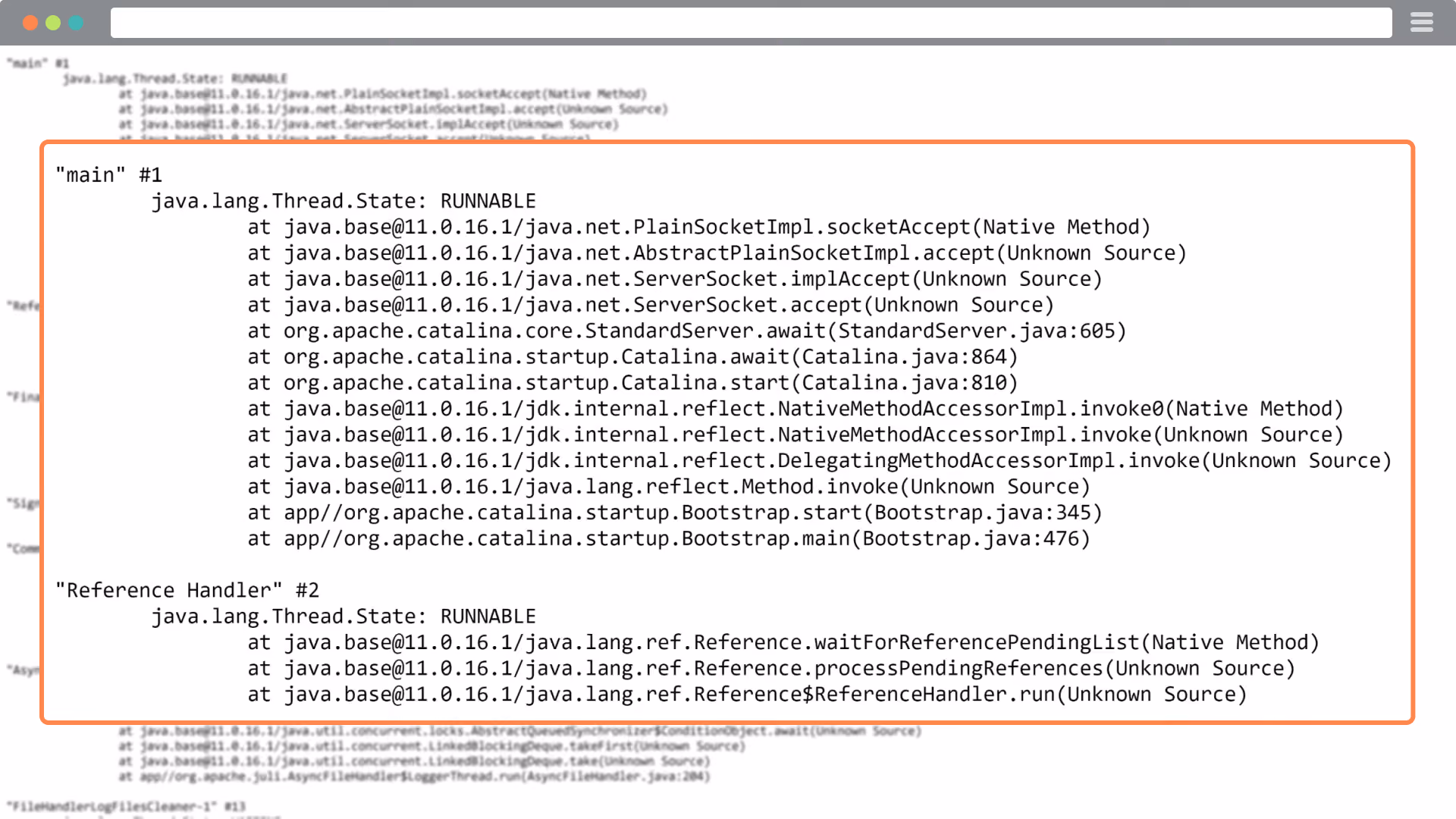Click the PlainSocketImpl.socketAccept stack line

click(699, 227)
